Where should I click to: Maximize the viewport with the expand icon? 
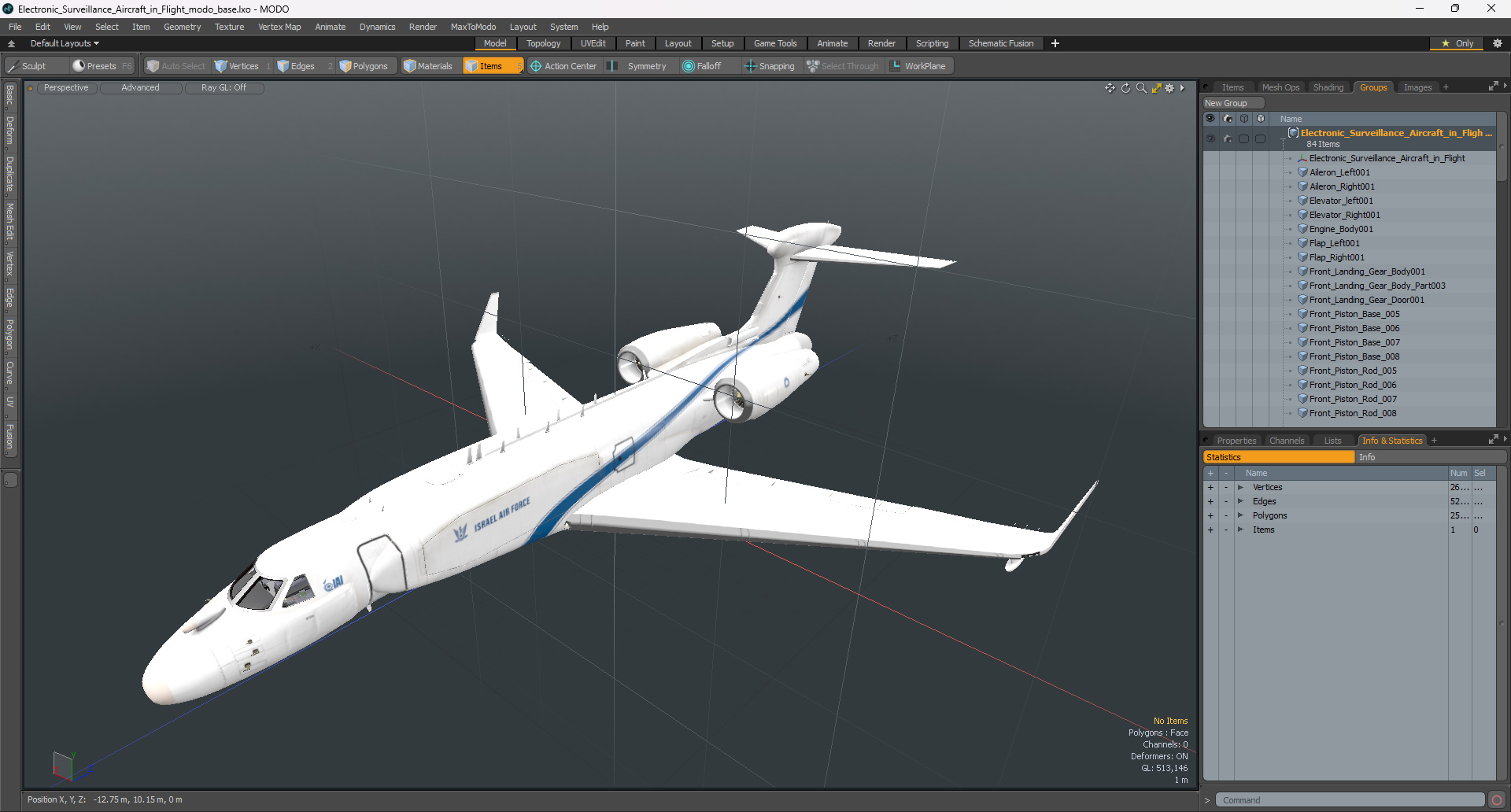coord(1156,88)
